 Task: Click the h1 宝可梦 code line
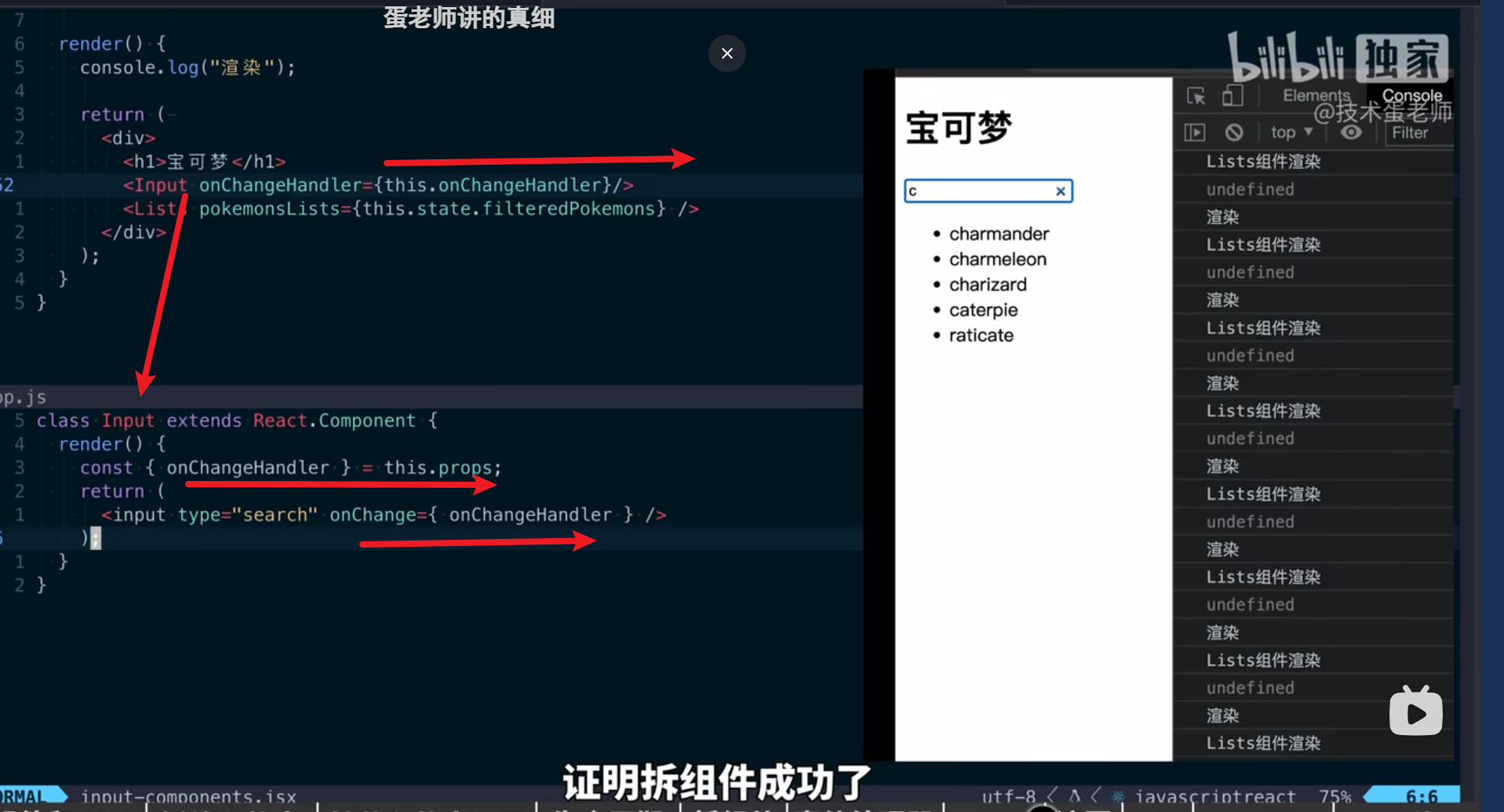coord(204,162)
